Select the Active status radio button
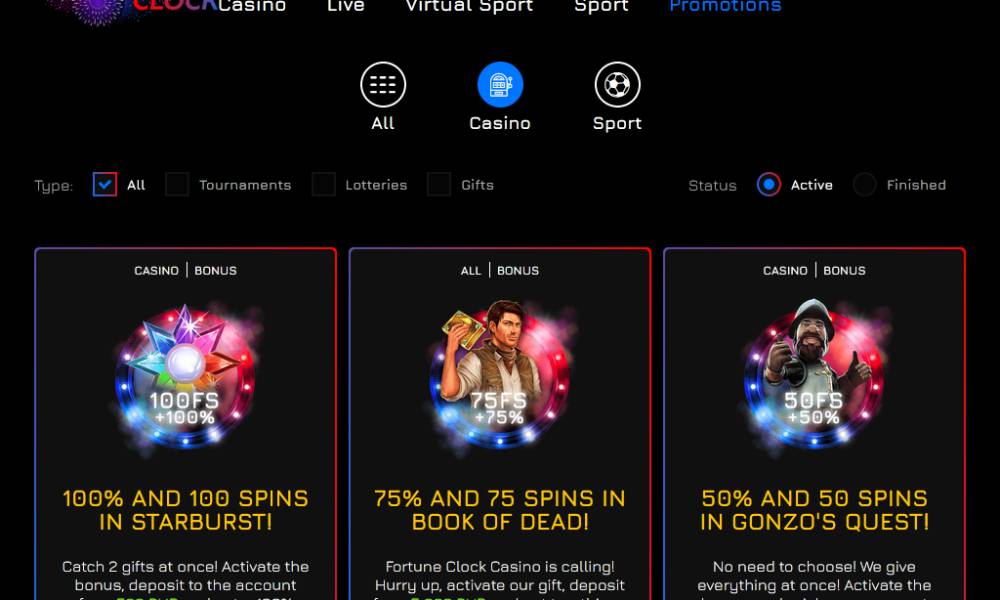Image resolution: width=1000 pixels, height=600 pixels. 768,184
